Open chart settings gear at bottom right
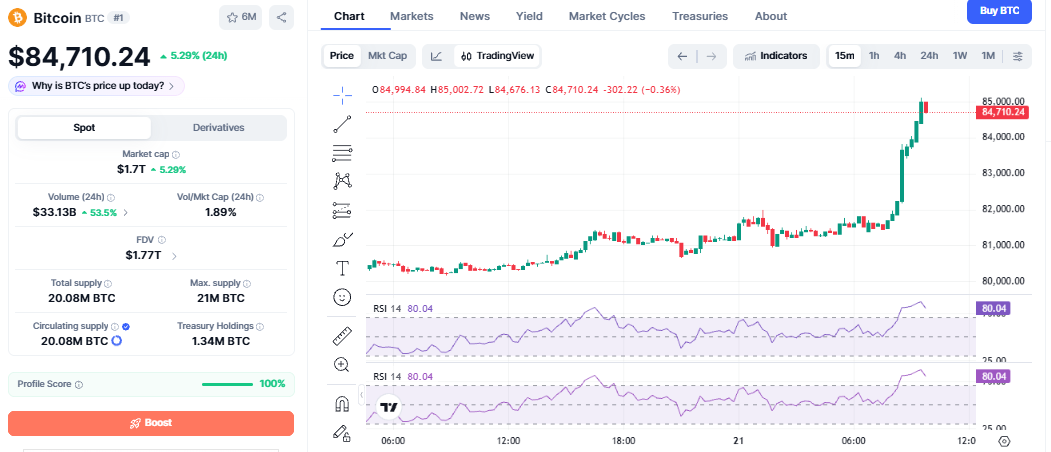 1003,441
